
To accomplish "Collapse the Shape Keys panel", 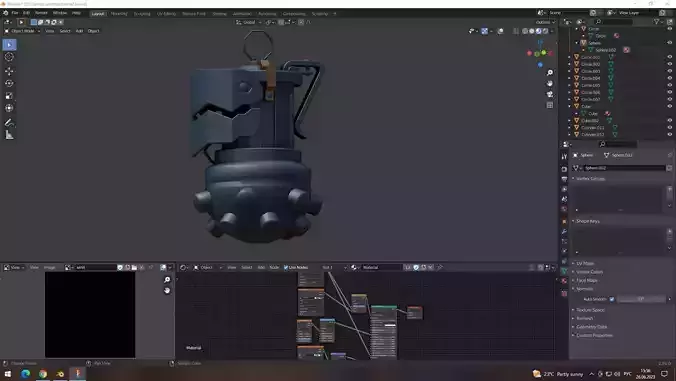I will pyautogui.click(x=588, y=221).
